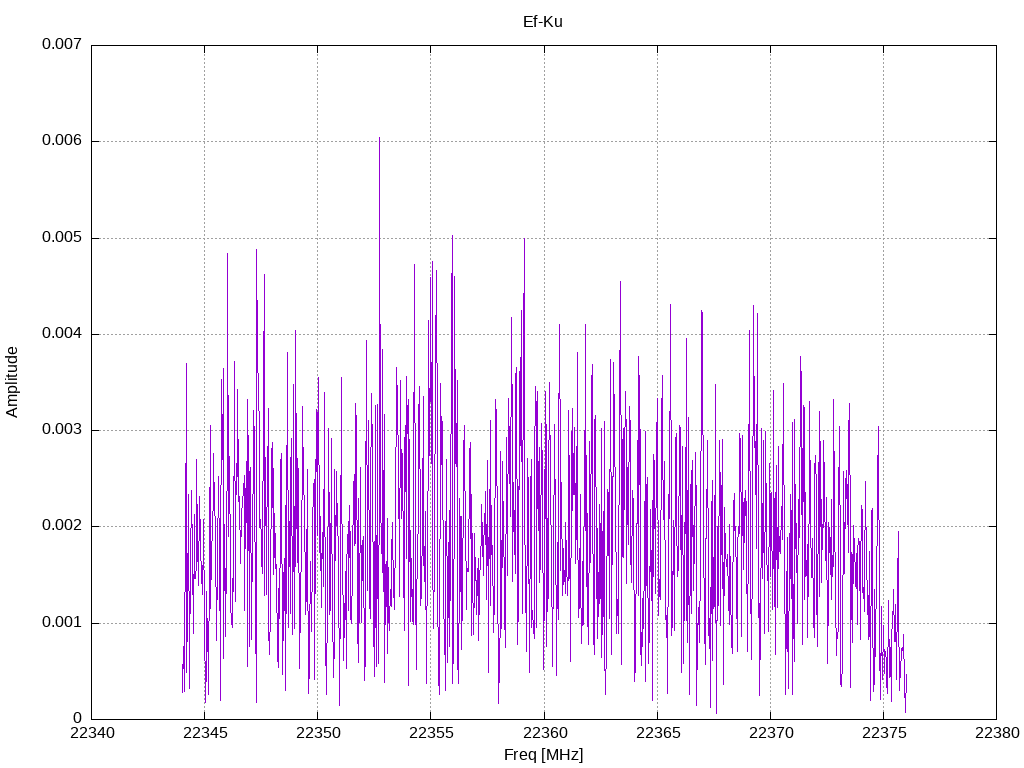Viewport: 1024px width, 768px height.
Task: Click the tallest spectrum peak above 0.006
Action: point(379,139)
